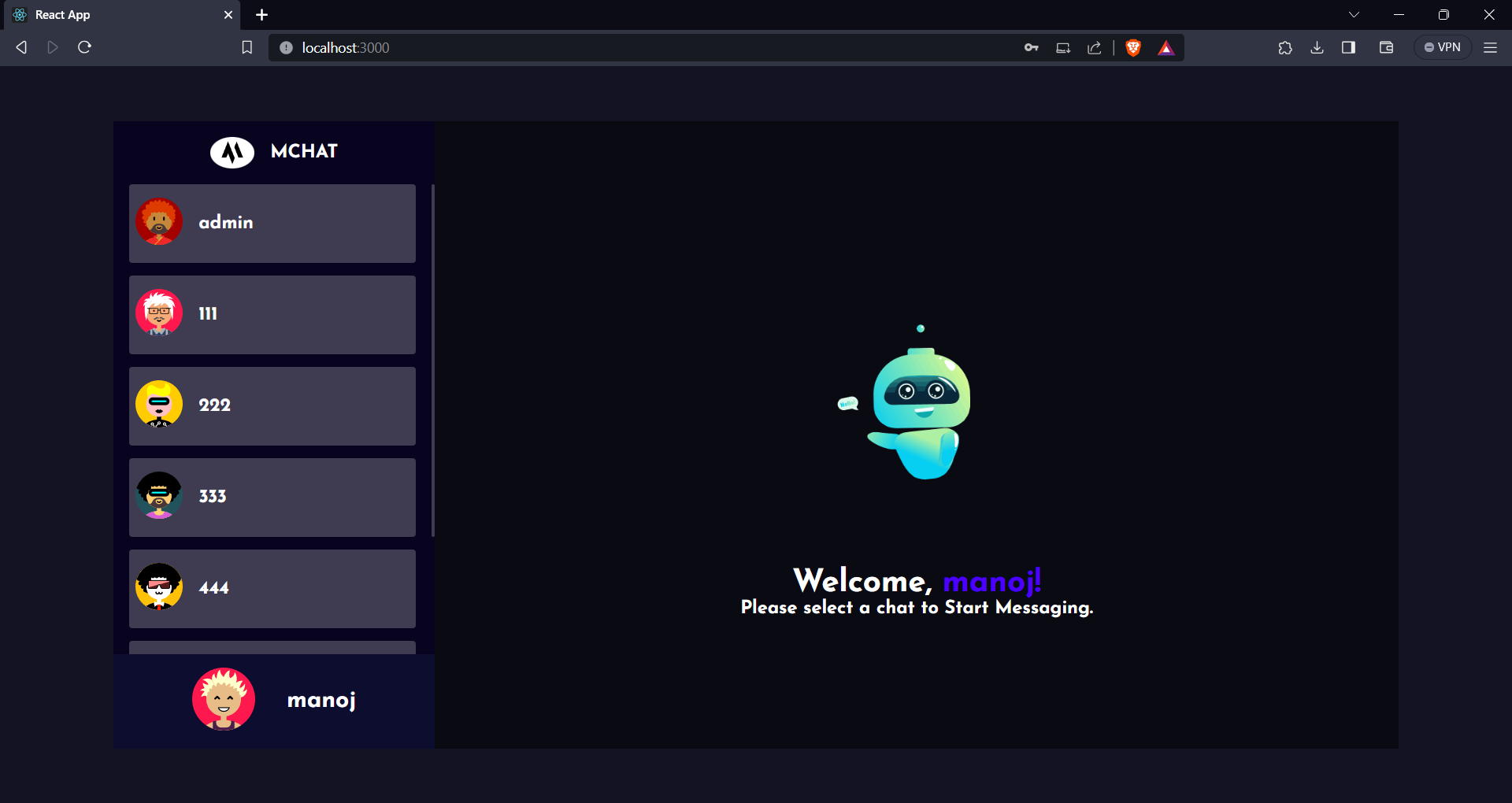1512x803 pixels.
Task: Toggle the Sidebar panel icon
Action: point(1348,47)
